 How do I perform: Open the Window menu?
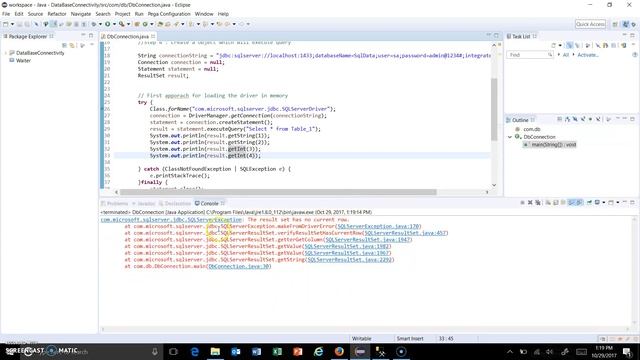coord(204,14)
